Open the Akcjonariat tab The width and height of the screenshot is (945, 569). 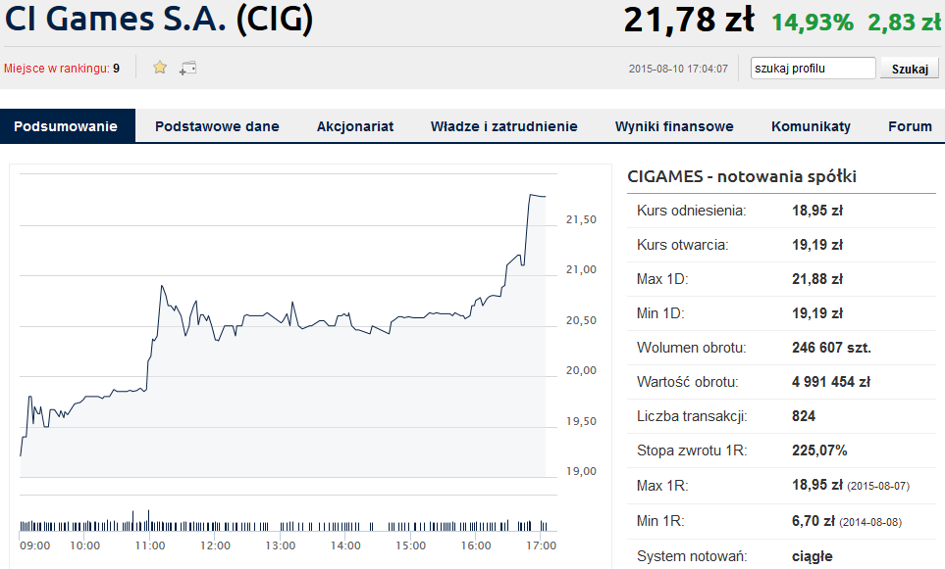tap(355, 126)
